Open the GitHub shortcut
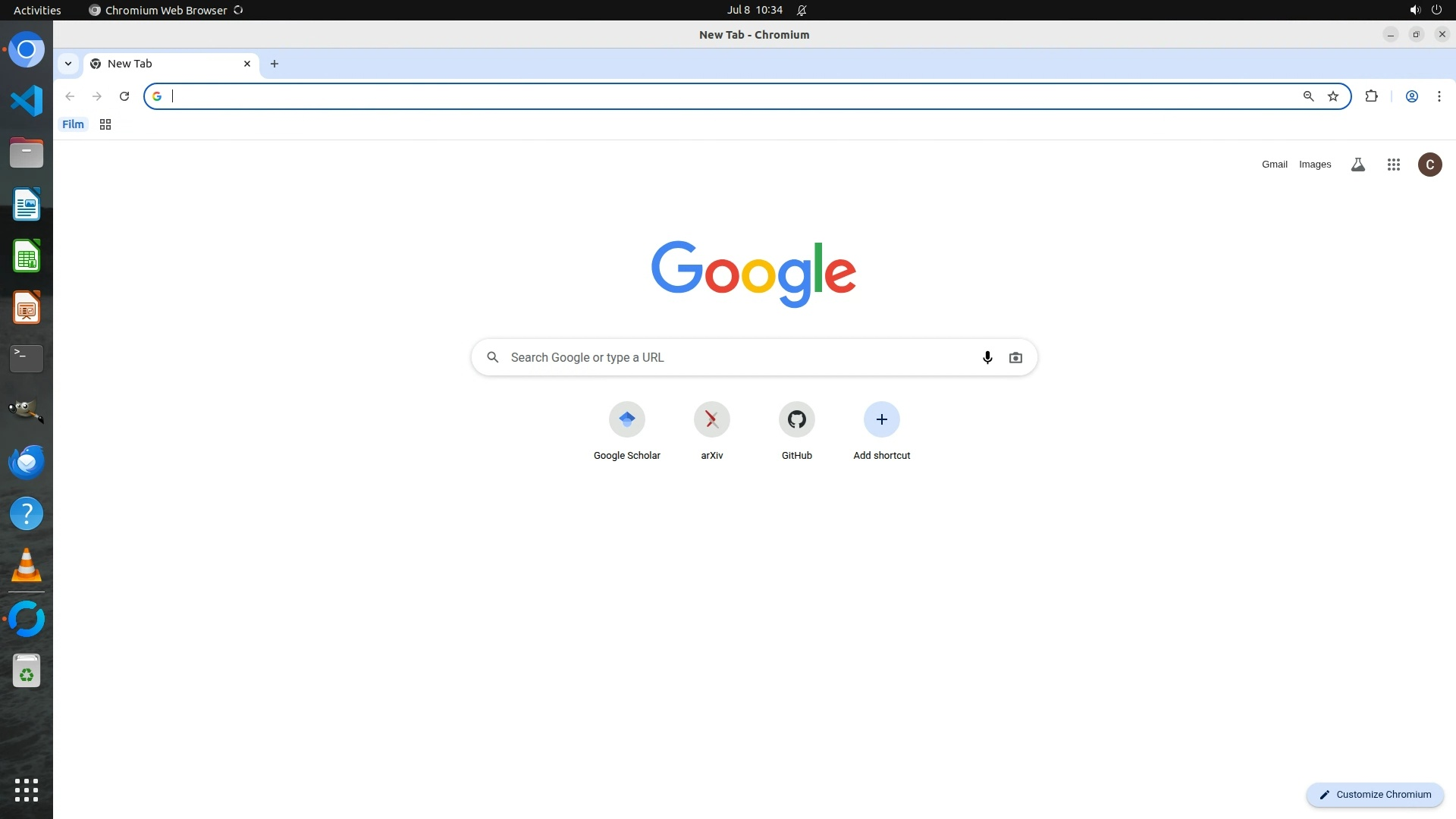The width and height of the screenshot is (1456, 819). point(797,430)
